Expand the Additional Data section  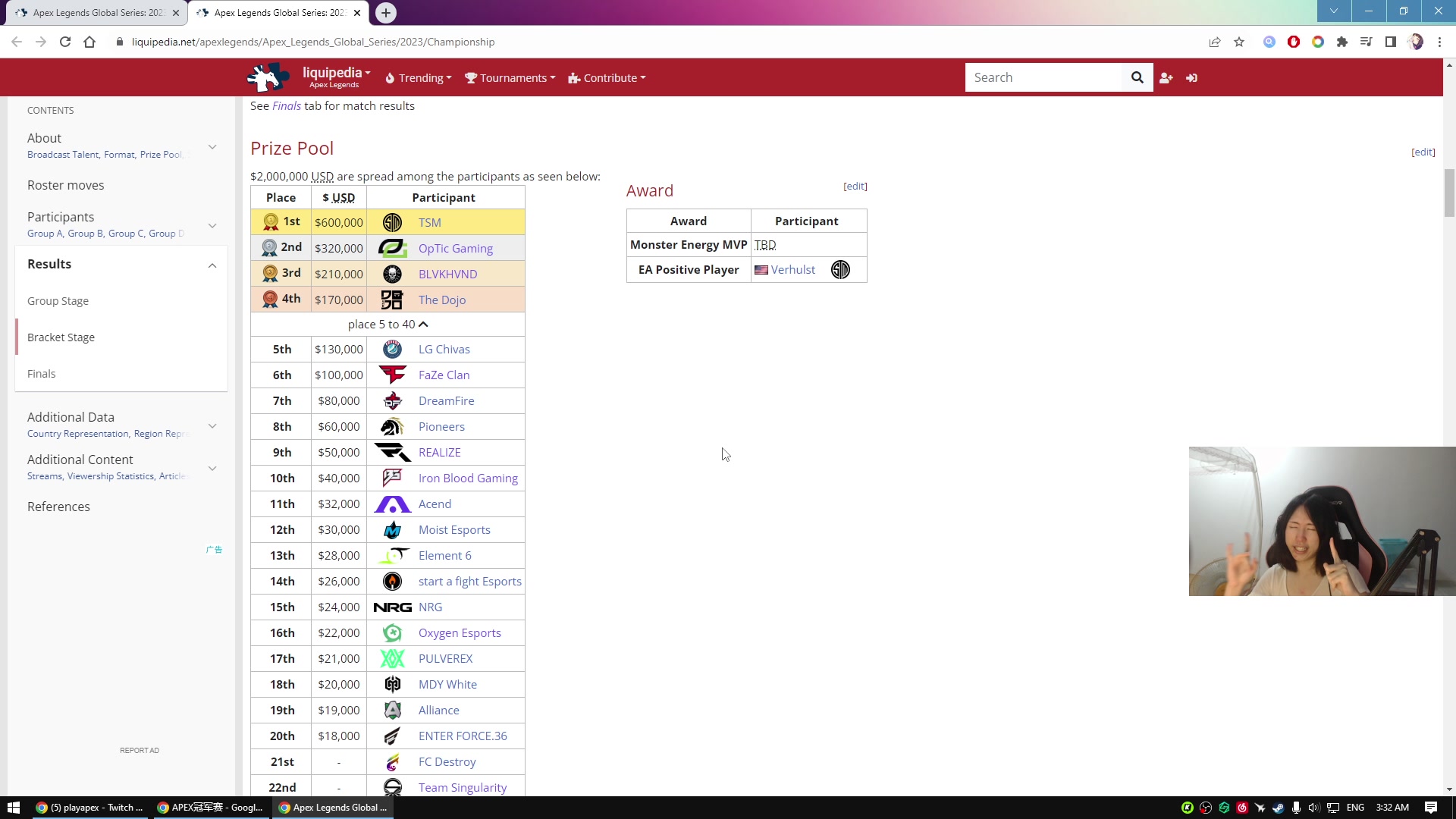pos(212,426)
